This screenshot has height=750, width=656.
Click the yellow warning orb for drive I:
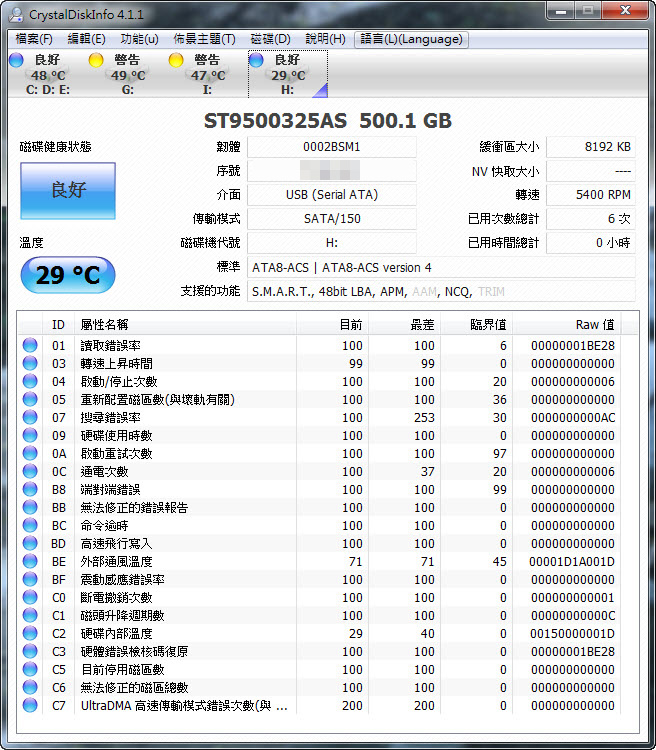point(176,60)
